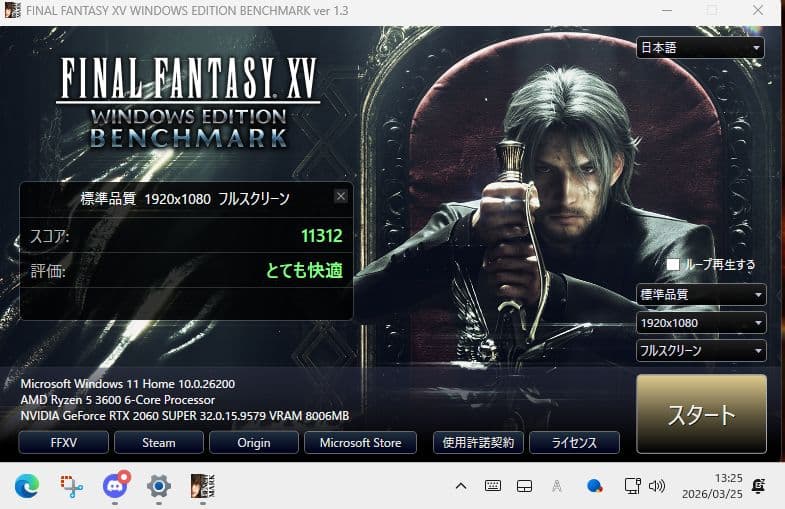The width and height of the screenshot is (785, 509).
Task: Open Discord from the taskbar
Action: click(x=116, y=486)
